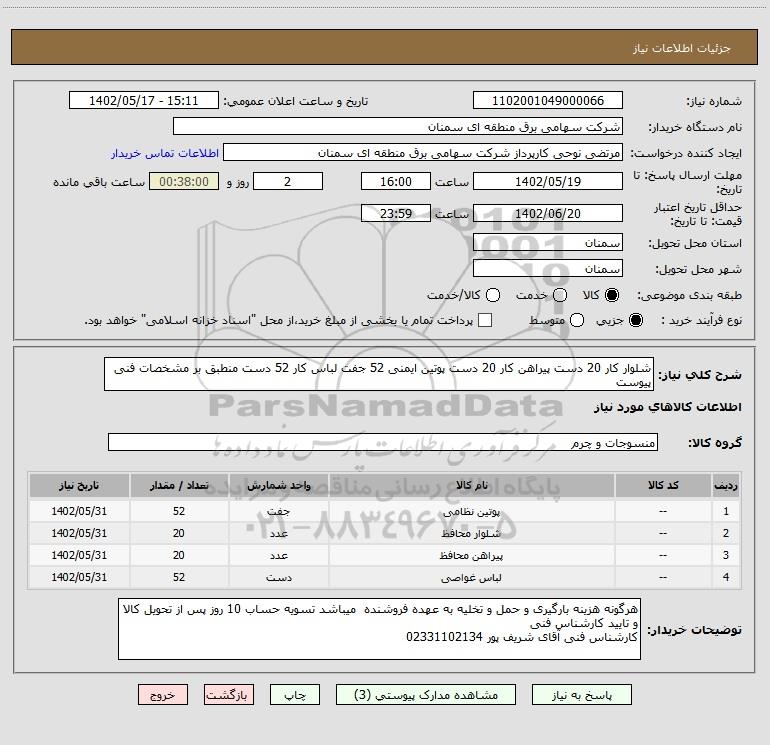Click the شهر محل تحویل field سمنان
770x745 pixels.
tap(548, 269)
